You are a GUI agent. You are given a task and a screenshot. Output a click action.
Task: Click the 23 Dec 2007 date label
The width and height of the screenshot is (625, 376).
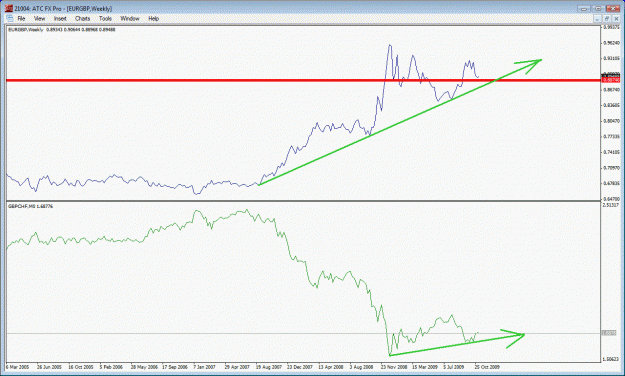coord(300,366)
